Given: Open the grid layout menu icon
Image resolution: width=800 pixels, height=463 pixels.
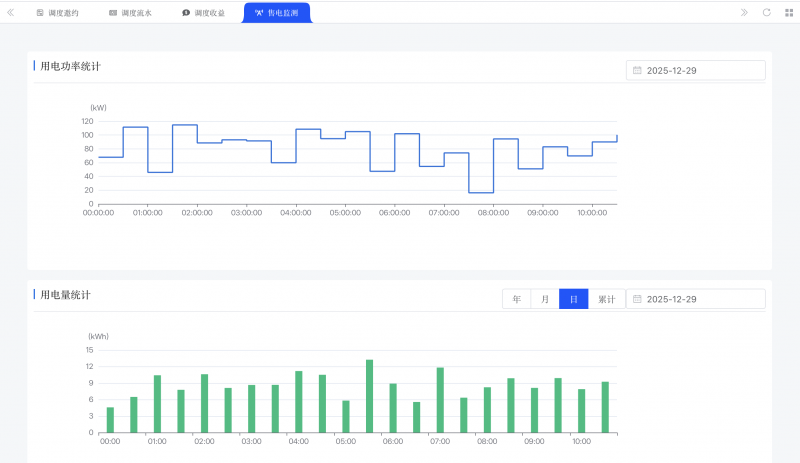Looking at the screenshot, I should pos(788,13).
